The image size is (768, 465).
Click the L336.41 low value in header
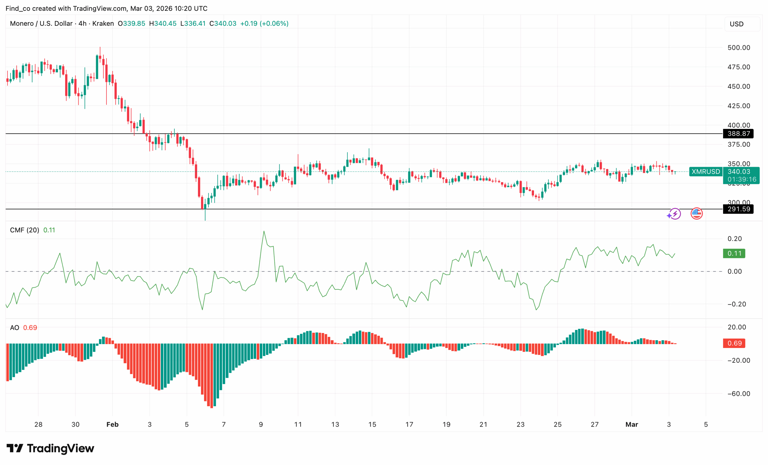[193, 24]
